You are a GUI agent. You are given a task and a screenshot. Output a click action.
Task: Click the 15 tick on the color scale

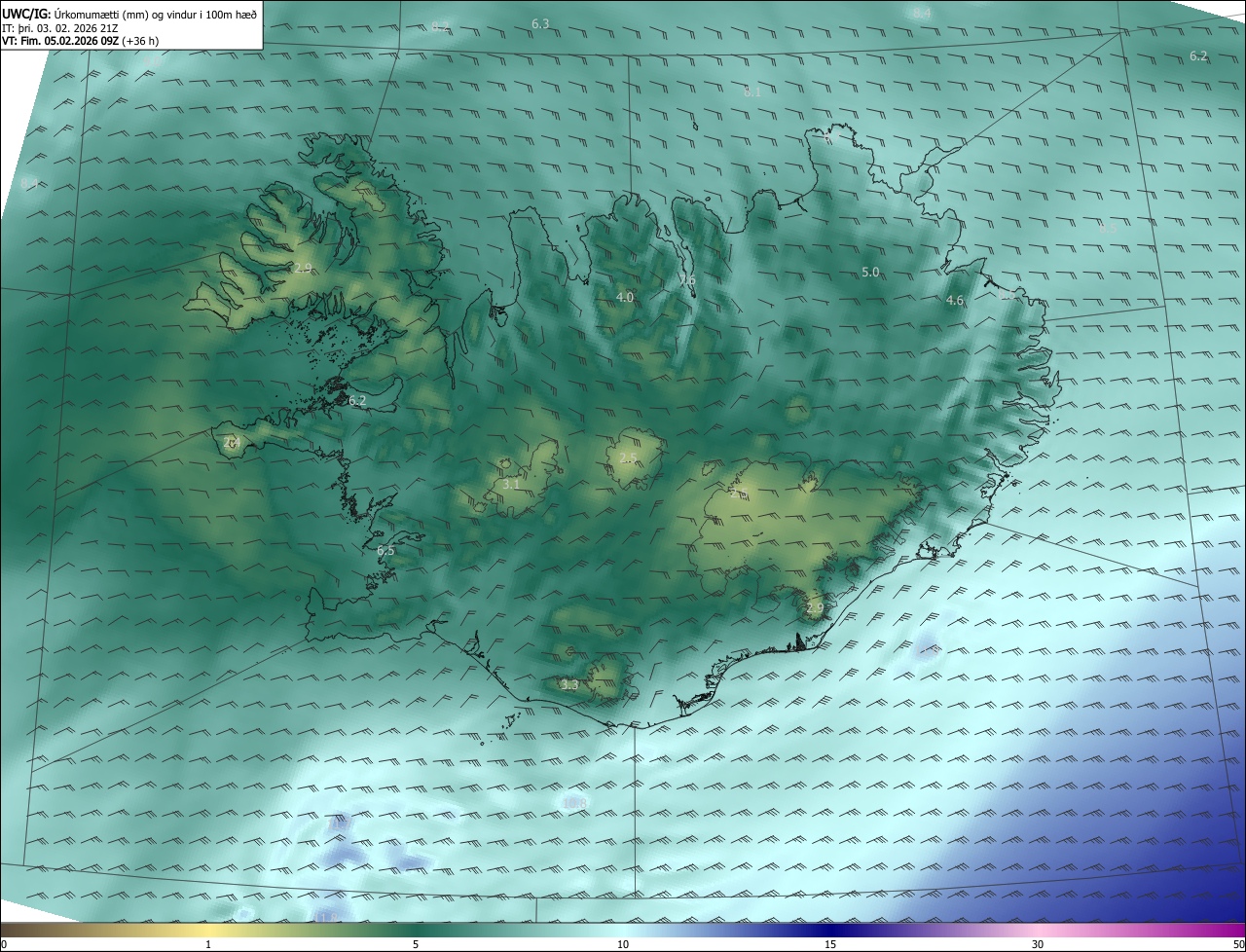tap(830, 944)
